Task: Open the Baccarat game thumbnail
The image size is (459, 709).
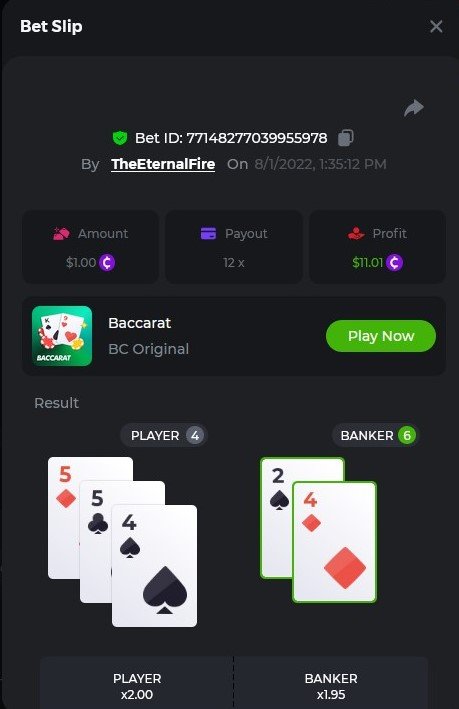Action: pyautogui.click(x=62, y=336)
